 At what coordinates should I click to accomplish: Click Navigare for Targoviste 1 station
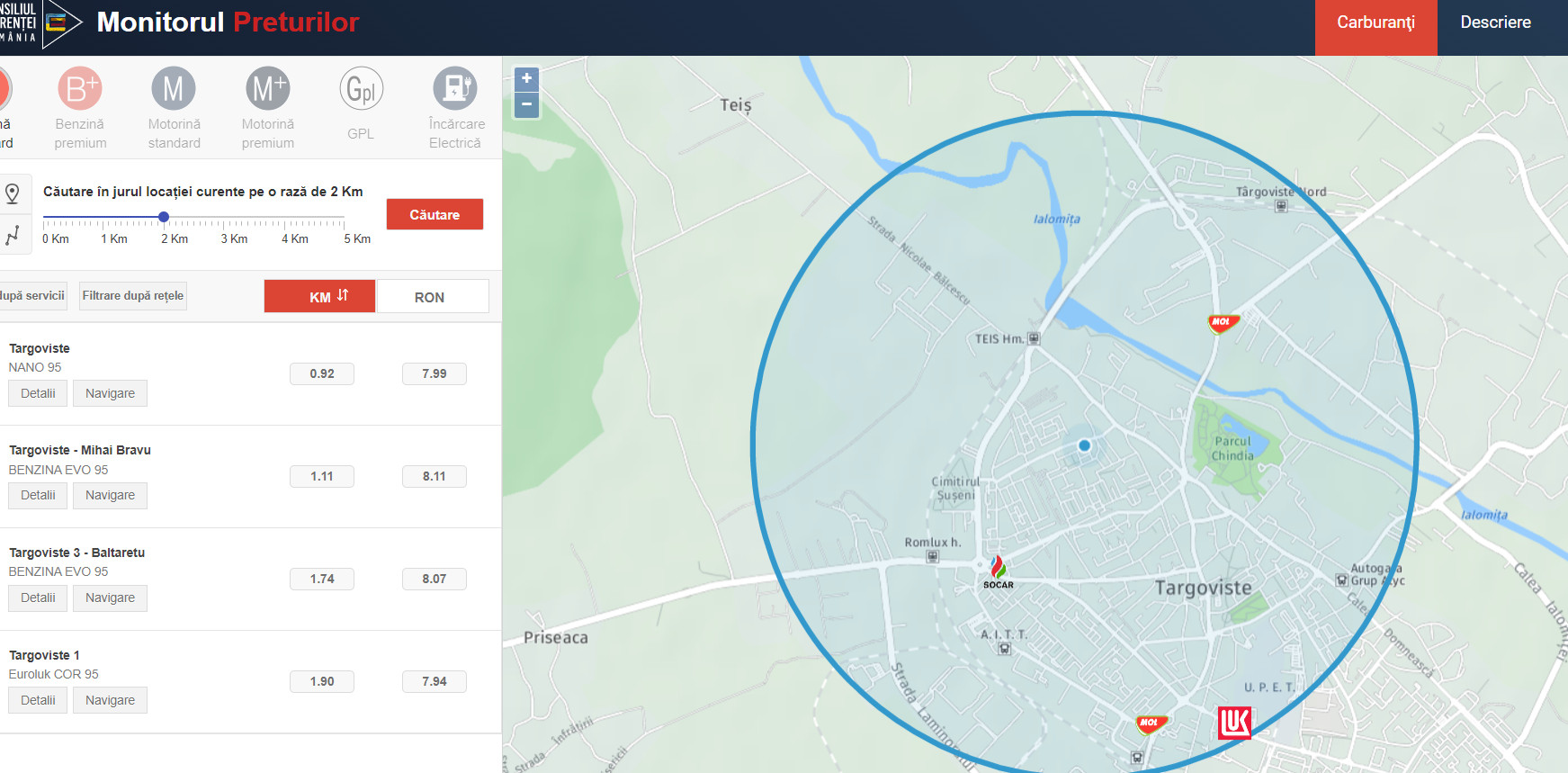point(110,700)
